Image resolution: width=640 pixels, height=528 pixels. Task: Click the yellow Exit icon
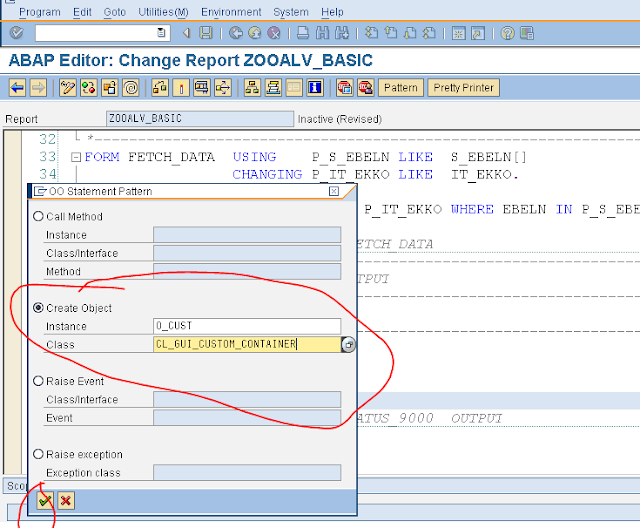[255, 33]
